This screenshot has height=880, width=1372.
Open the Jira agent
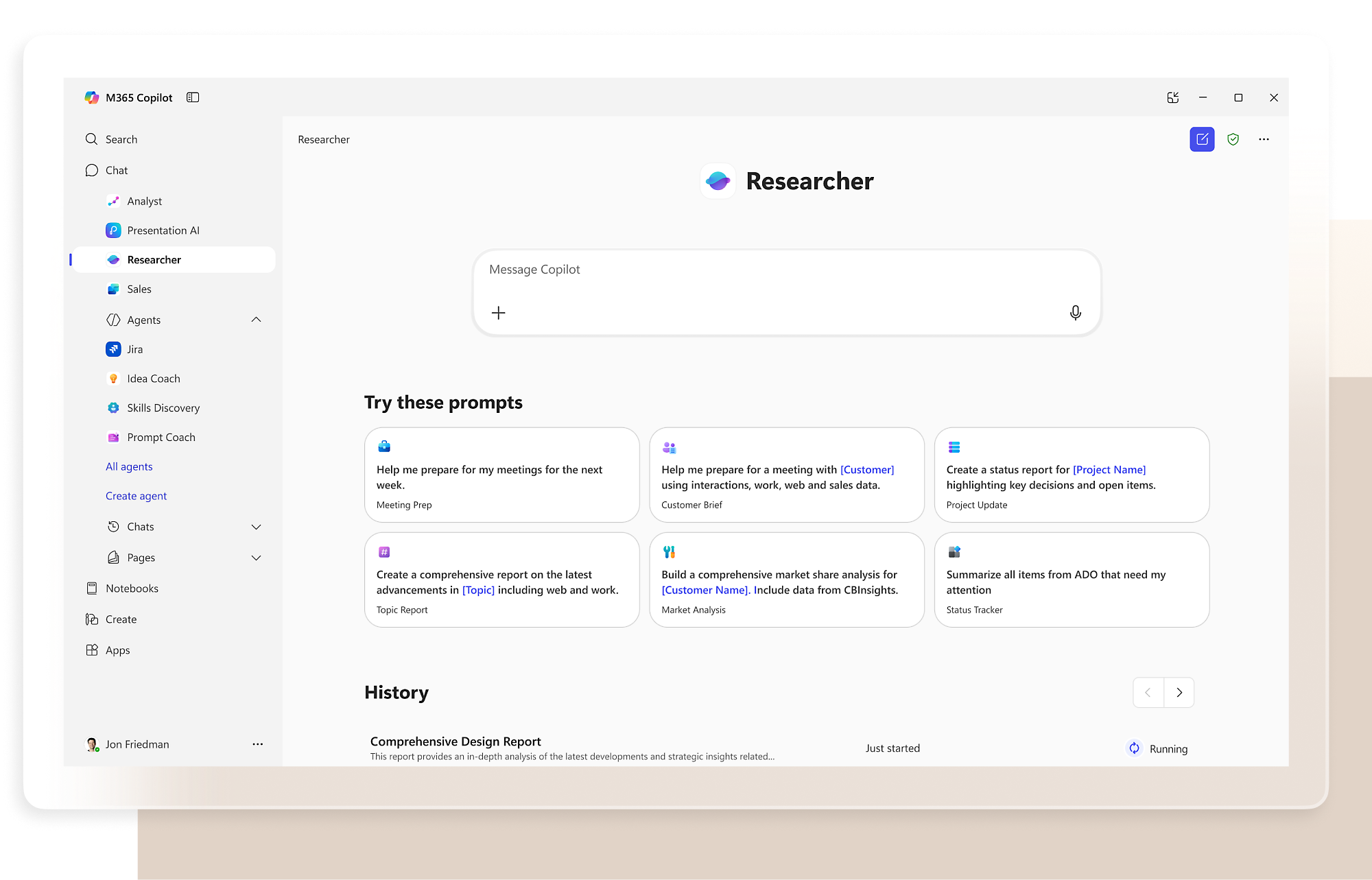pyautogui.click(x=135, y=349)
